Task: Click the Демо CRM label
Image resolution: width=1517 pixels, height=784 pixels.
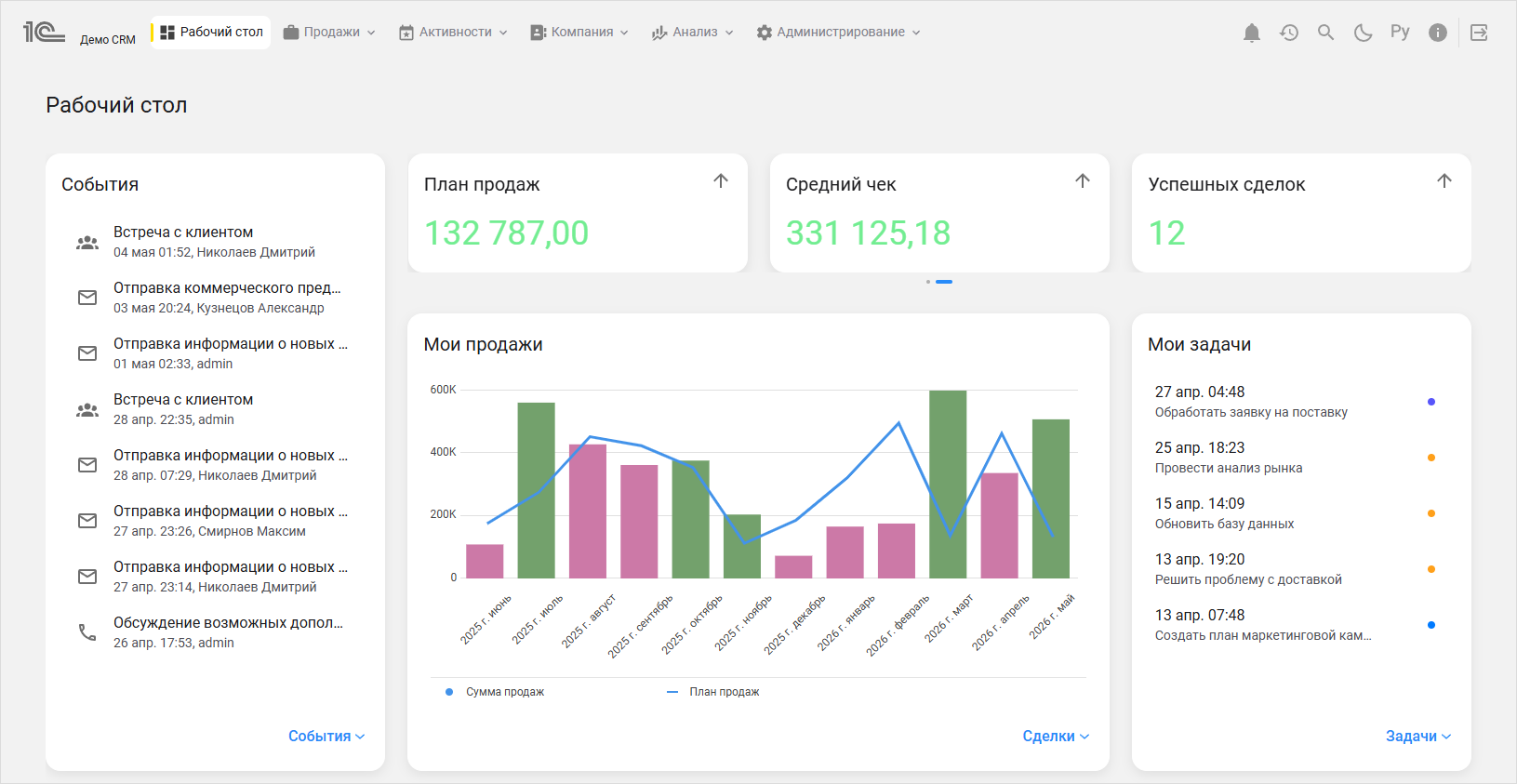Action: (108, 40)
